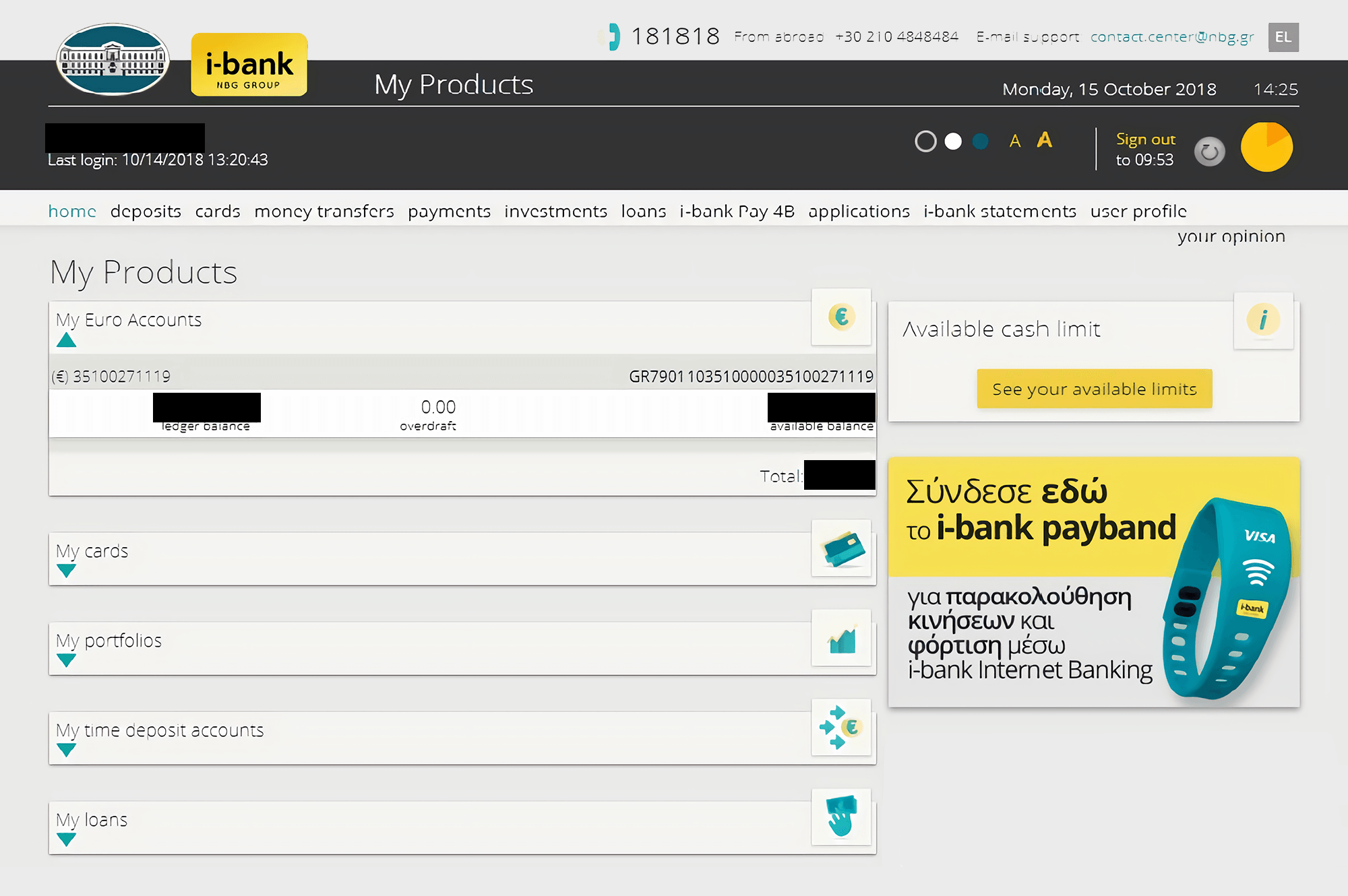Click the credit cards icon
This screenshot has height=896, width=1348.
click(x=841, y=548)
